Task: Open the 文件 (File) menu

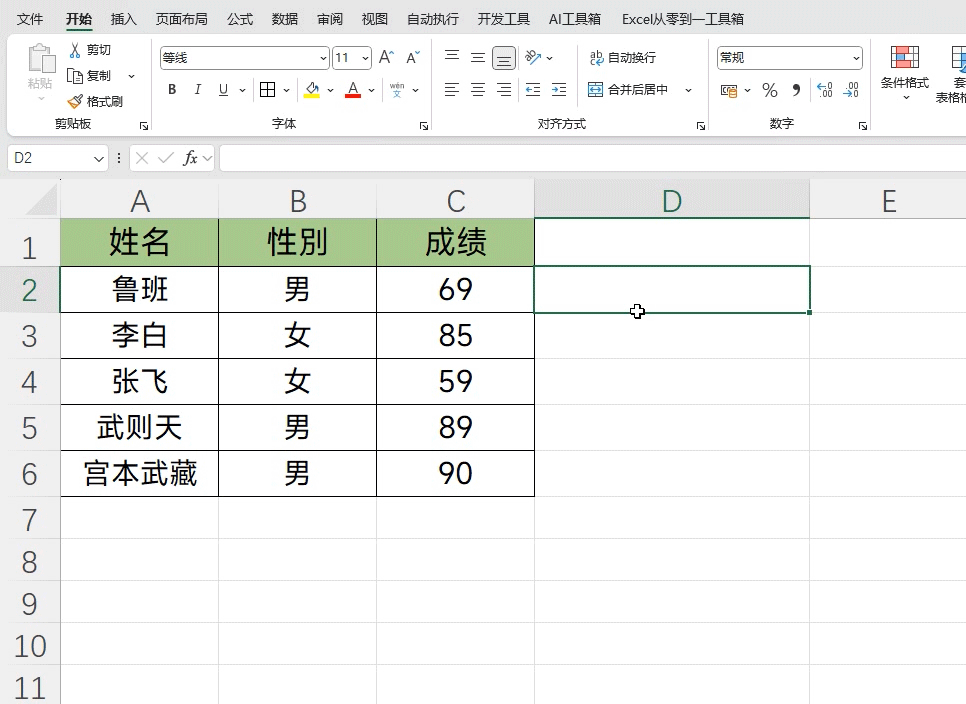Action: [x=30, y=19]
